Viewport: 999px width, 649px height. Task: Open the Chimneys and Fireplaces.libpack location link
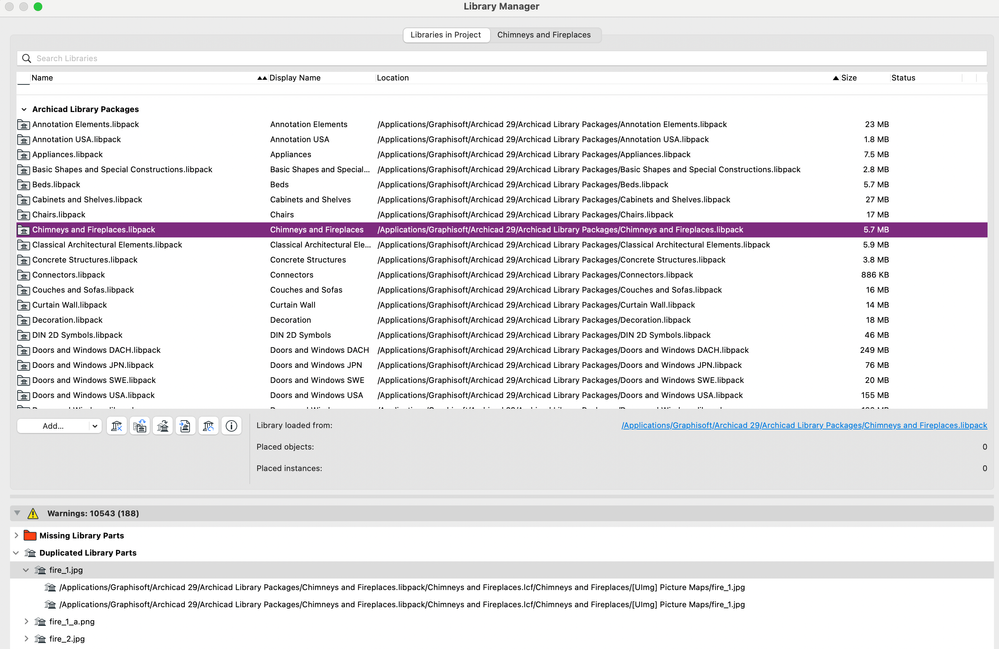point(804,425)
